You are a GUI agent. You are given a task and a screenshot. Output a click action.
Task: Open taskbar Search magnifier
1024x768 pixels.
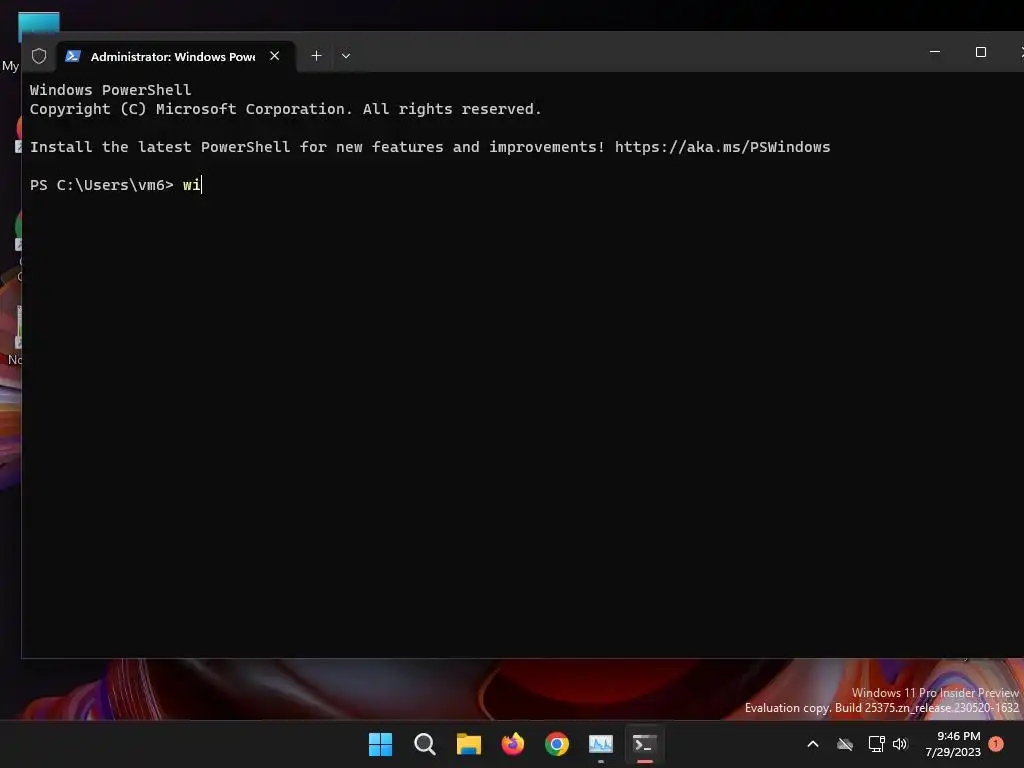(x=424, y=744)
